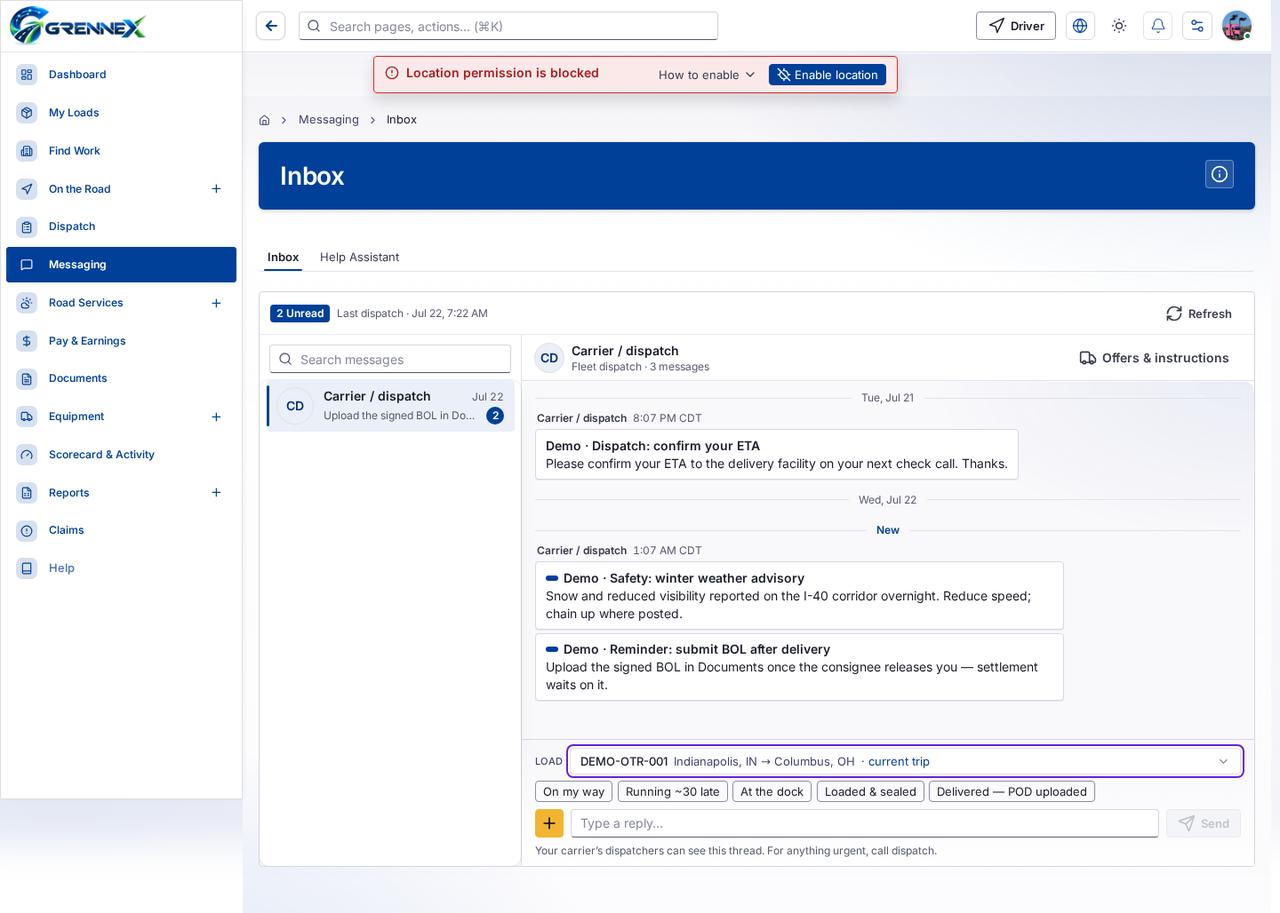
Task: Toggle the light/dark theme sun icon
Action: click(x=1119, y=26)
